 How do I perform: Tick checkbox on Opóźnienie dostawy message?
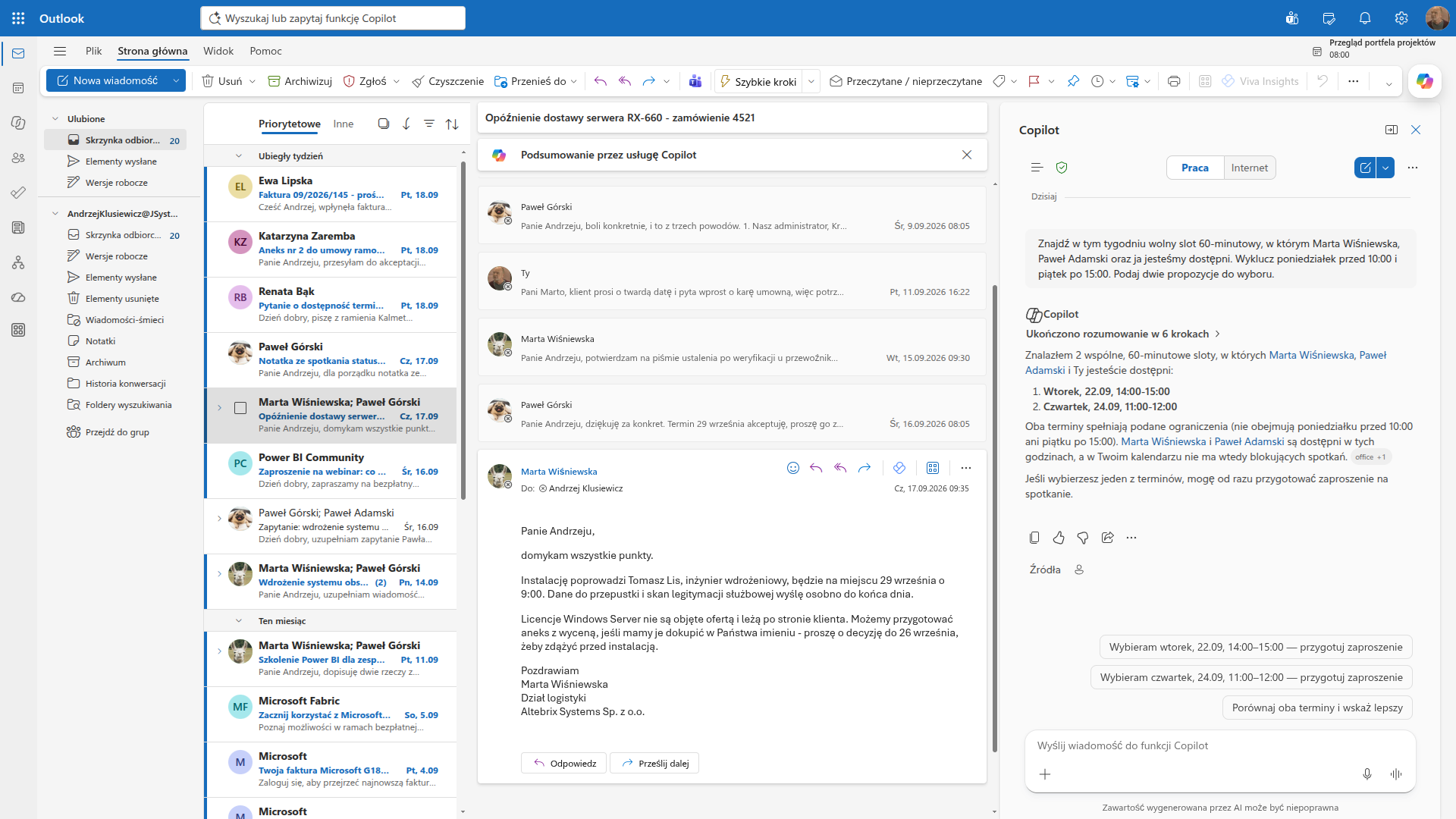click(x=240, y=408)
